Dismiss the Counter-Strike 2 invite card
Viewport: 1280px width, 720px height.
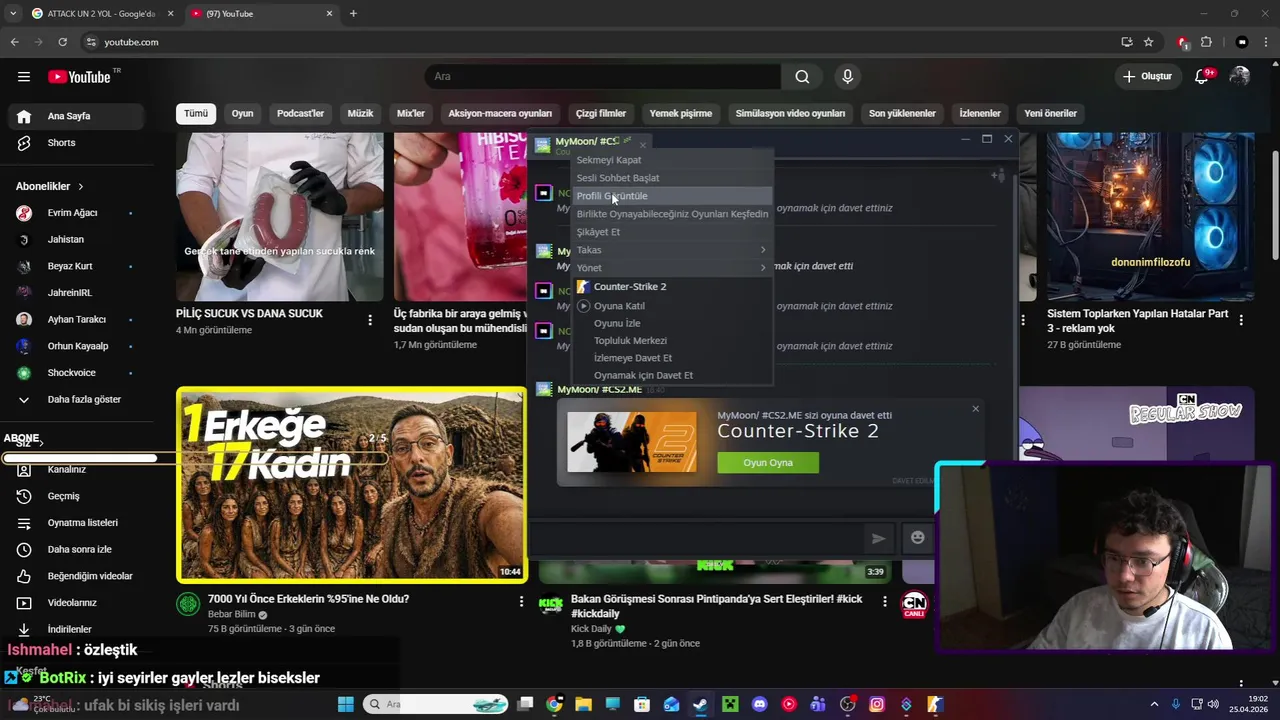[975, 409]
